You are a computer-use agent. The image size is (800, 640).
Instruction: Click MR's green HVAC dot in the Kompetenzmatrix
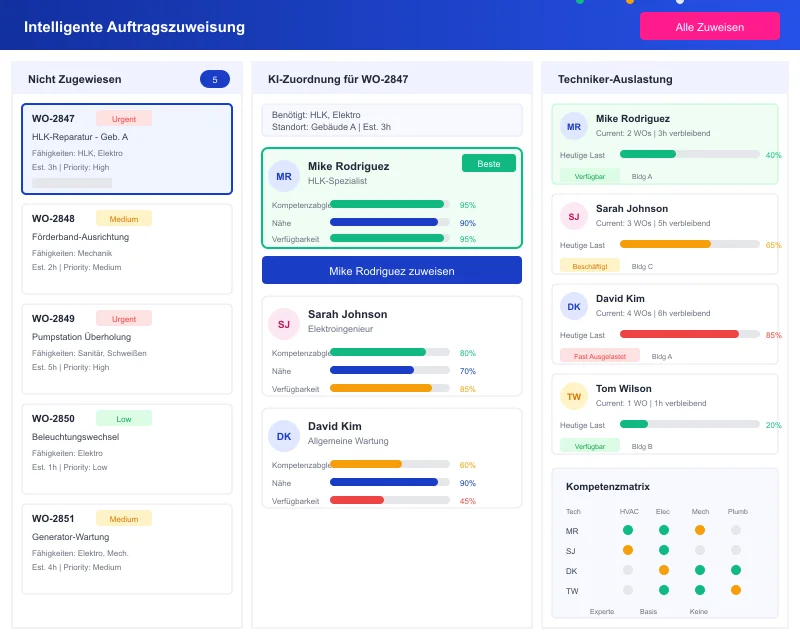pos(628,531)
